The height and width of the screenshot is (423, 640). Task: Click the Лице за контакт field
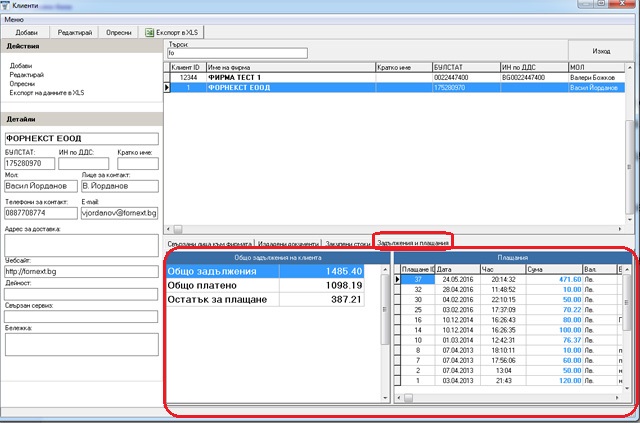[x=120, y=186]
